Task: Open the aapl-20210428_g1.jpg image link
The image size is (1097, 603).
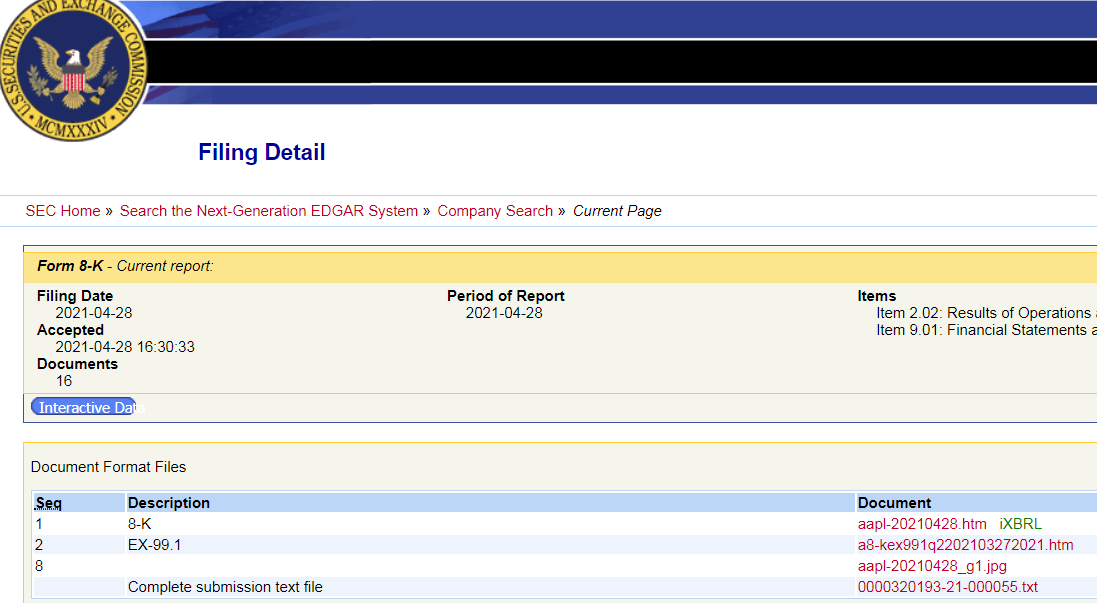Action: (x=933, y=566)
